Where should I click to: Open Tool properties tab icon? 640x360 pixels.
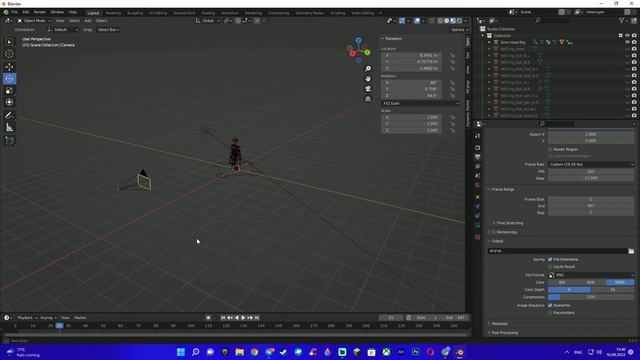click(x=478, y=136)
